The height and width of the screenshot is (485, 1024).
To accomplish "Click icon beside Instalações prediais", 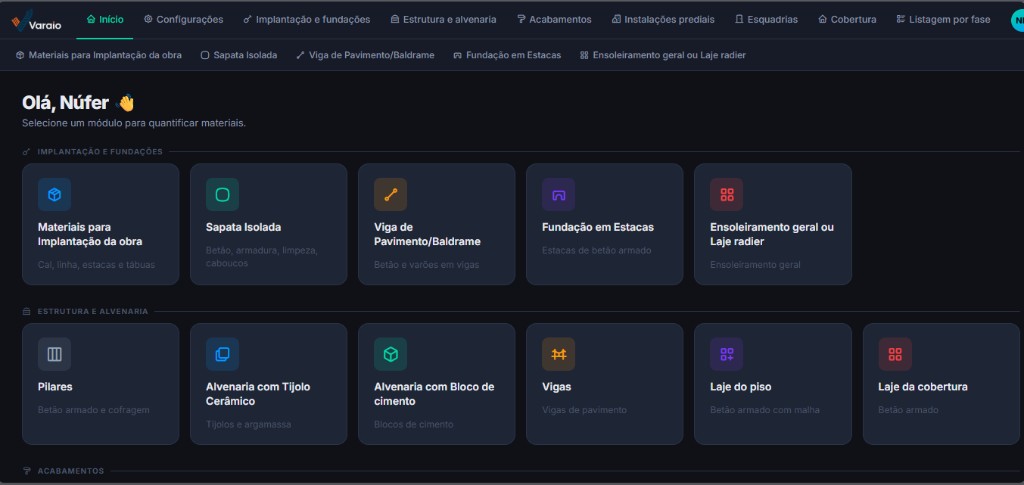I will 616,20.
